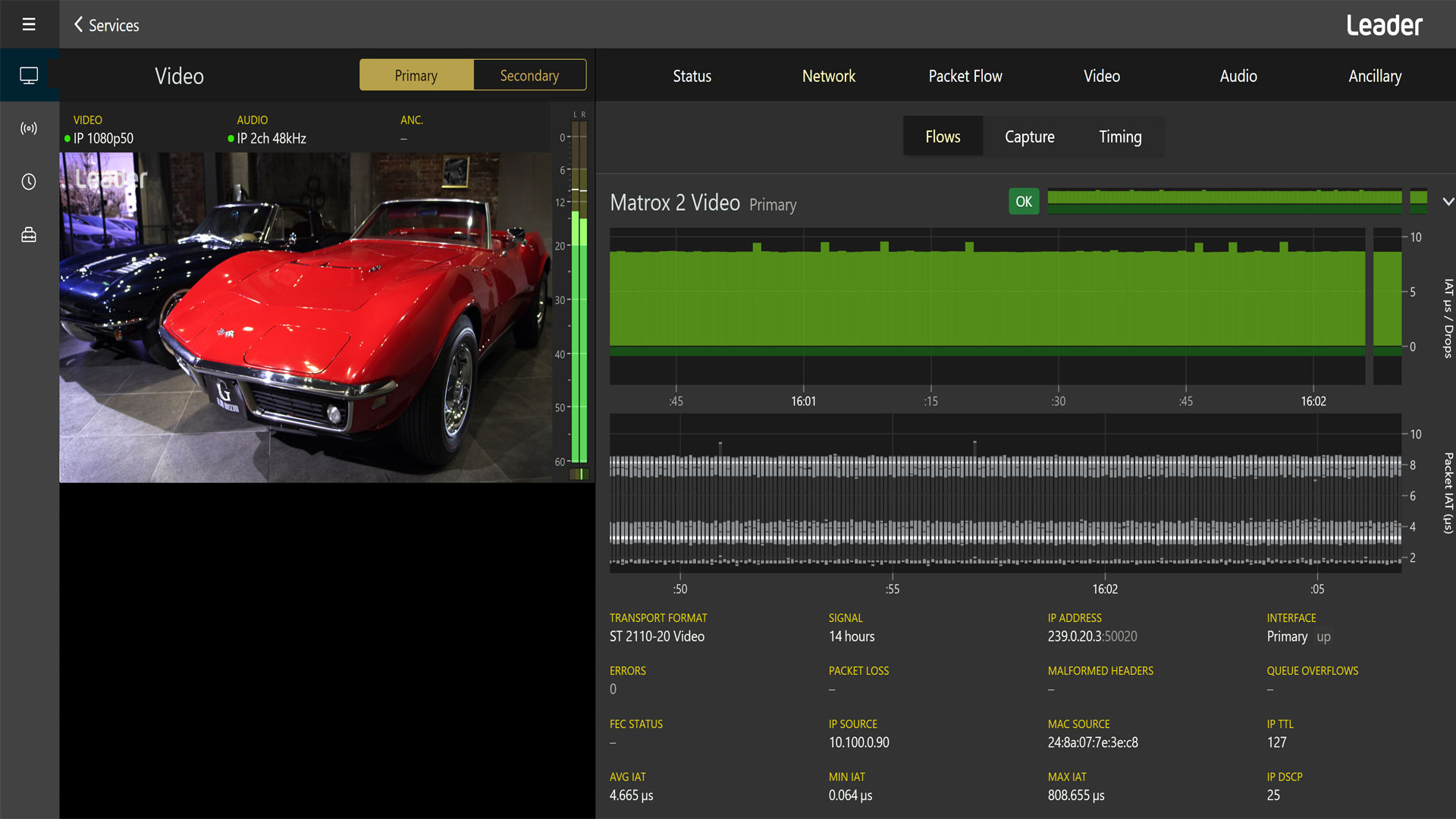Select the monitor view icon in the sidebar

30,75
